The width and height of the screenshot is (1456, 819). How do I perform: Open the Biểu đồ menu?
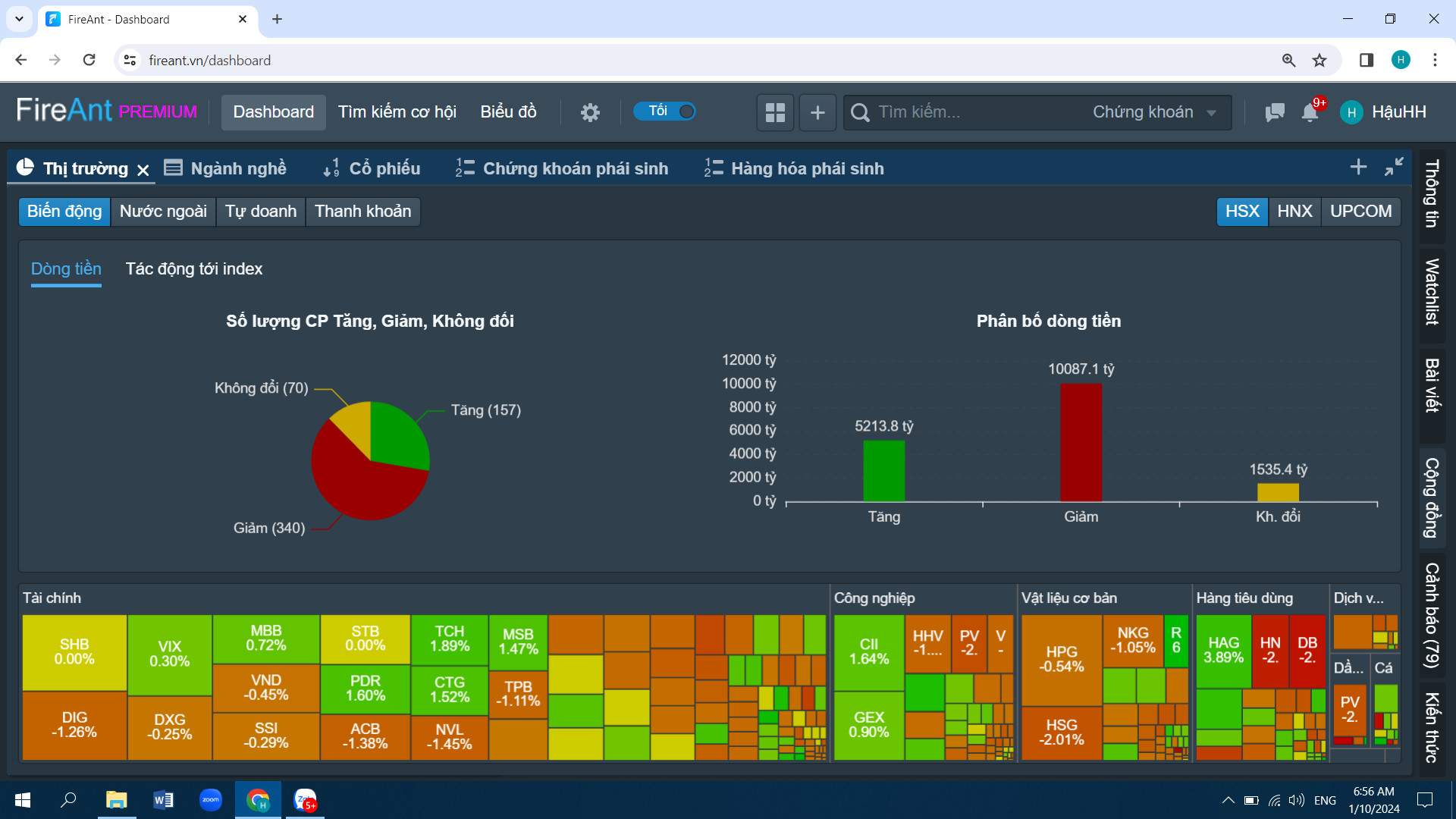tap(508, 112)
